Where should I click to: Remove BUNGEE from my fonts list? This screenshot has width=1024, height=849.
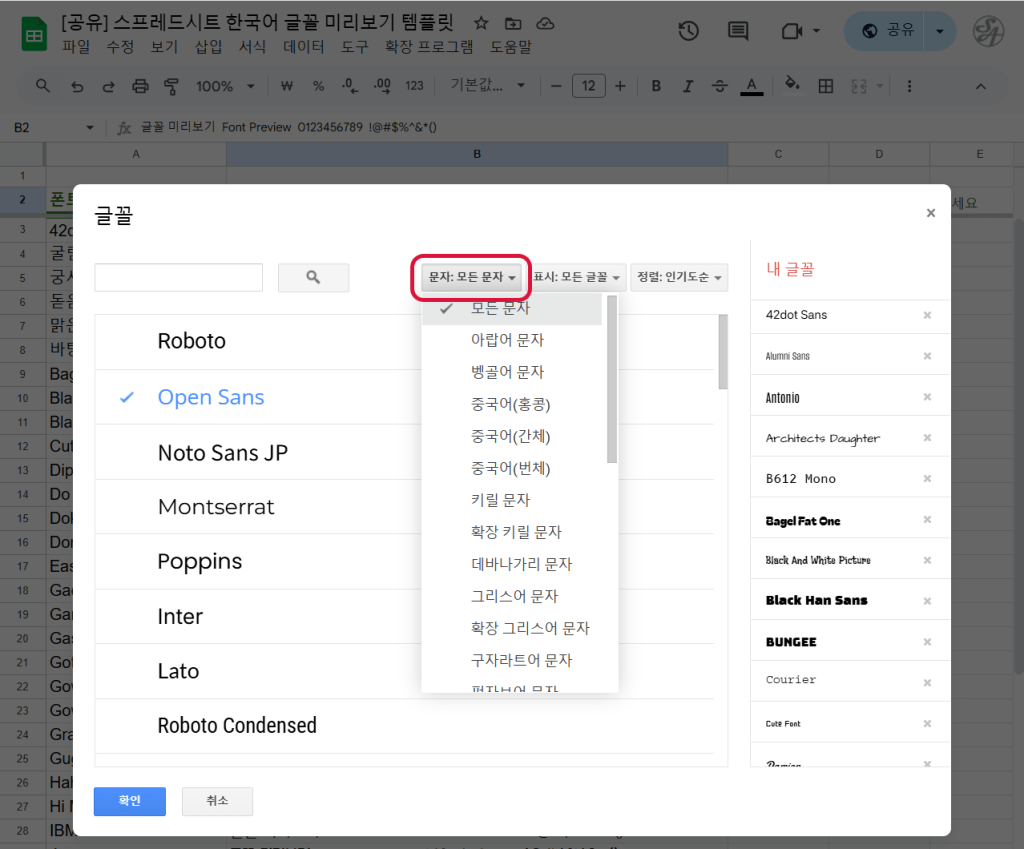926,642
